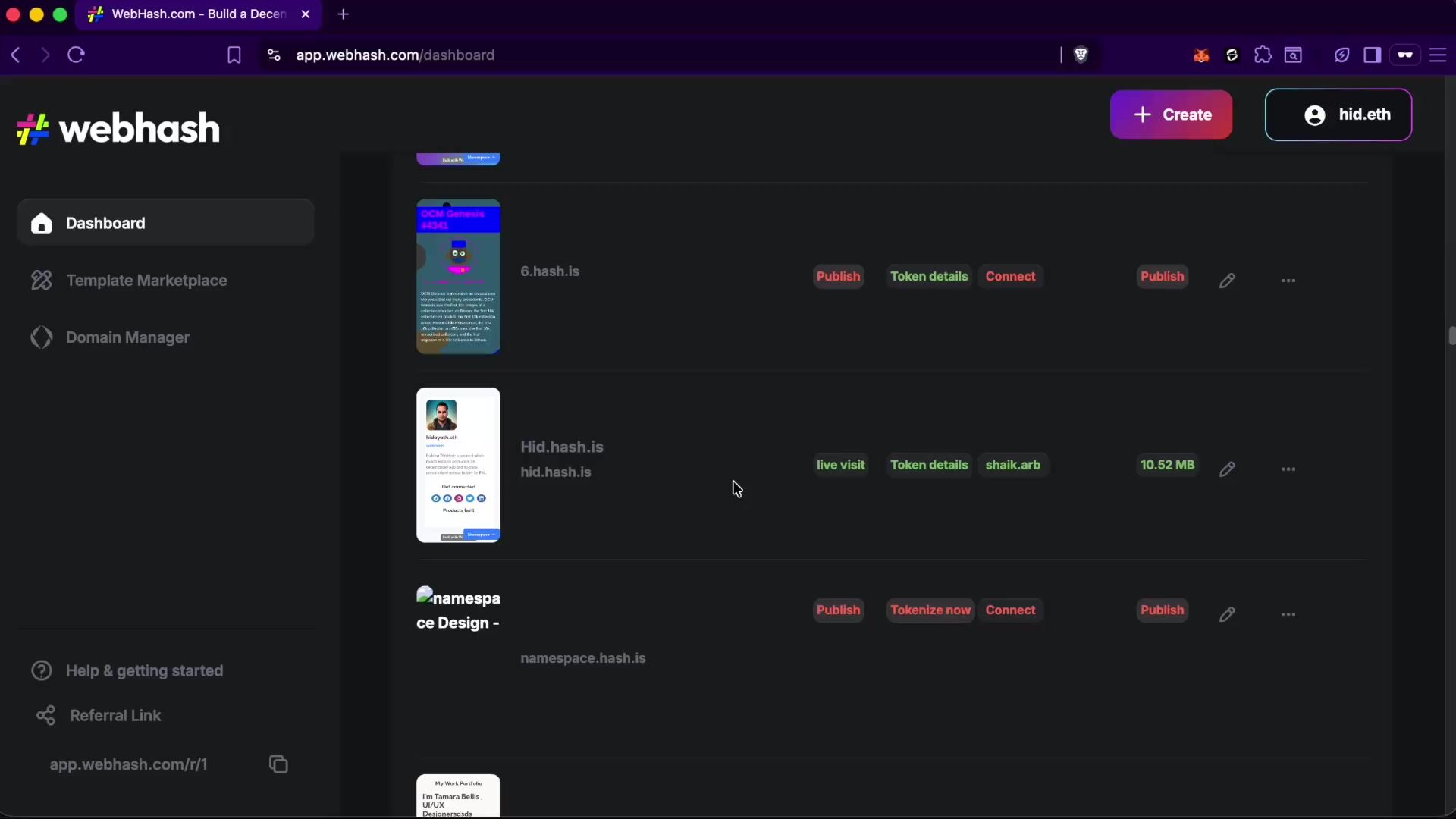Select the Domain Manager brackets icon
Image resolution: width=1456 pixels, height=819 pixels.
(x=42, y=337)
